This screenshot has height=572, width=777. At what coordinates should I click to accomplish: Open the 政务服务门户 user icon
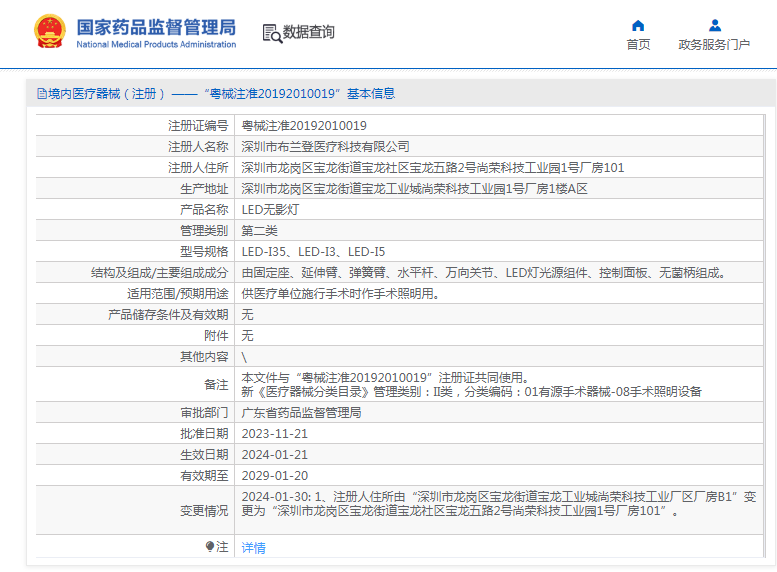715,25
